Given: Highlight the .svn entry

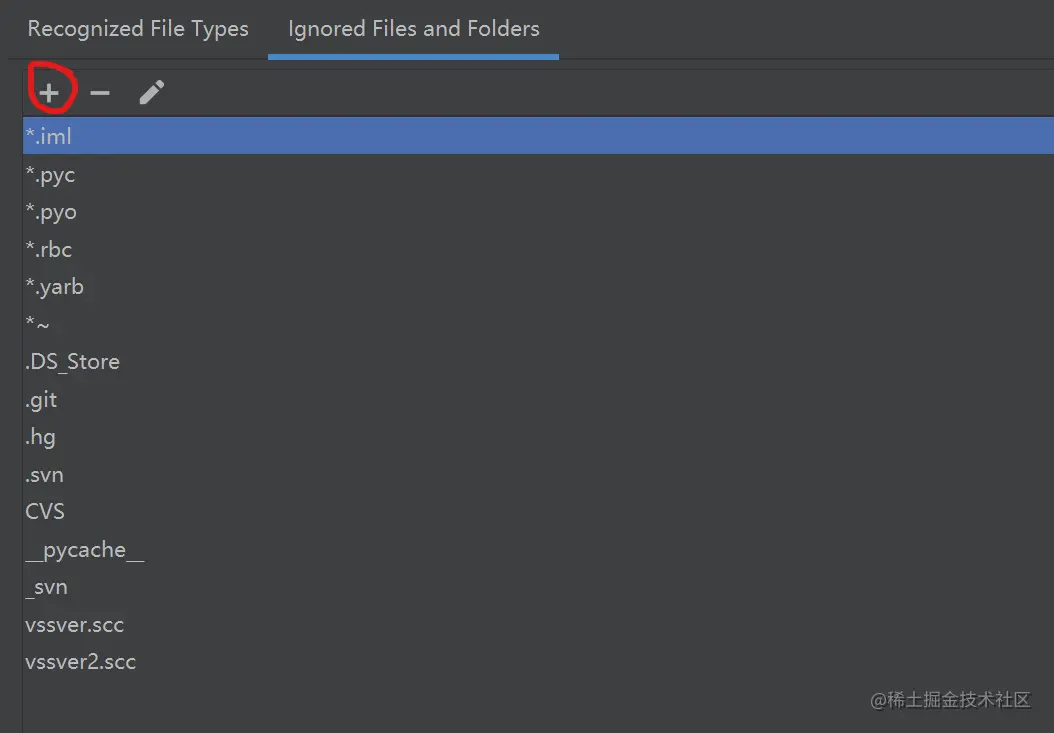Looking at the screenshot, I should click(x=538, y=475).
